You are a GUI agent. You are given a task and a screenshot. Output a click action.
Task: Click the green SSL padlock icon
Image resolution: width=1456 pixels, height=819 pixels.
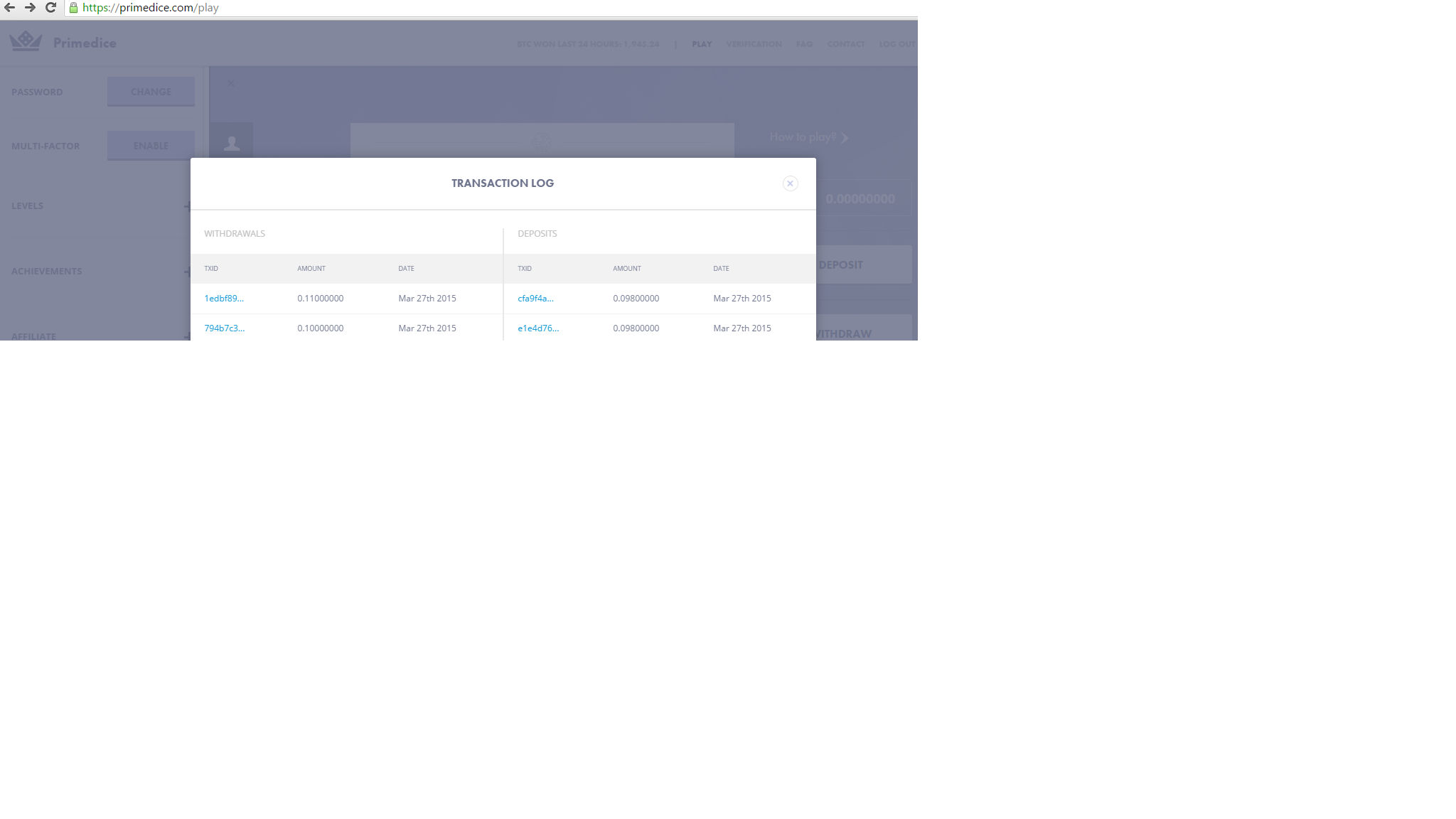coord(73,8)
